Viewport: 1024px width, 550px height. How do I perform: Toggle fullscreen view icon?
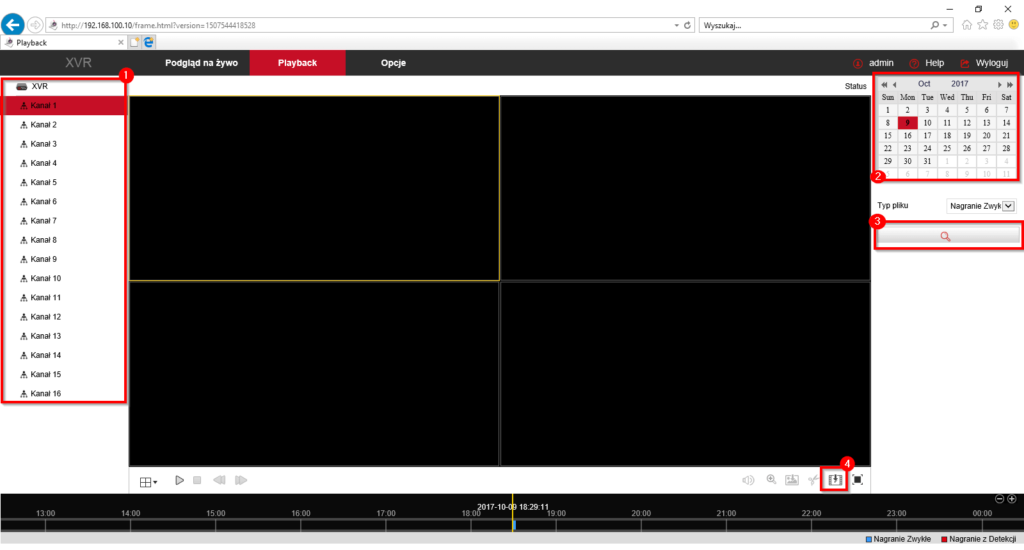tap(857, 480)
